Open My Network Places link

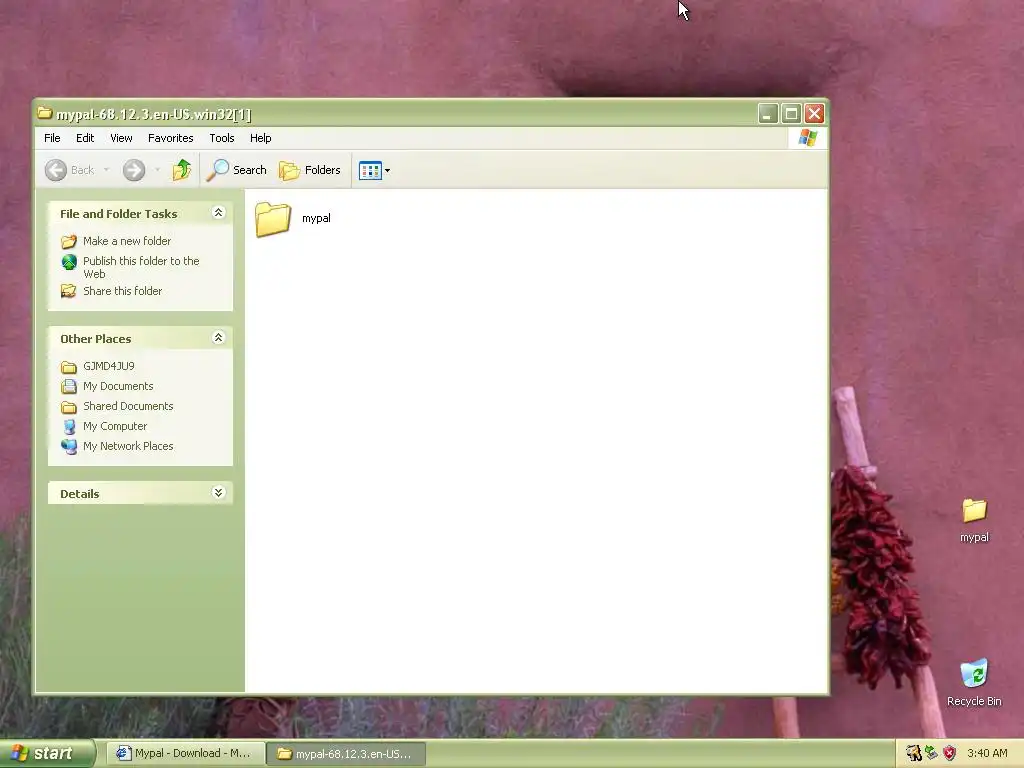pos(128,446)
